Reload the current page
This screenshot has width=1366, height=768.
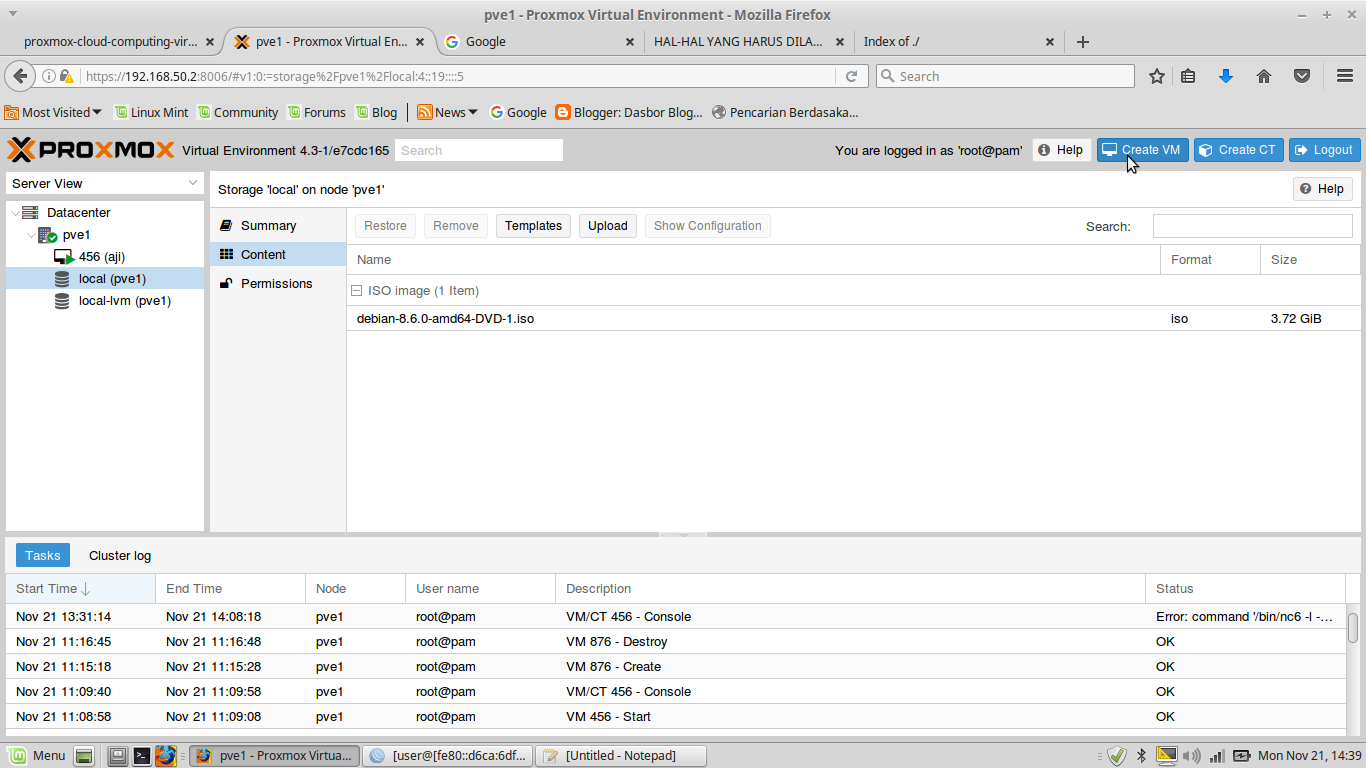[x=852, y=76]
